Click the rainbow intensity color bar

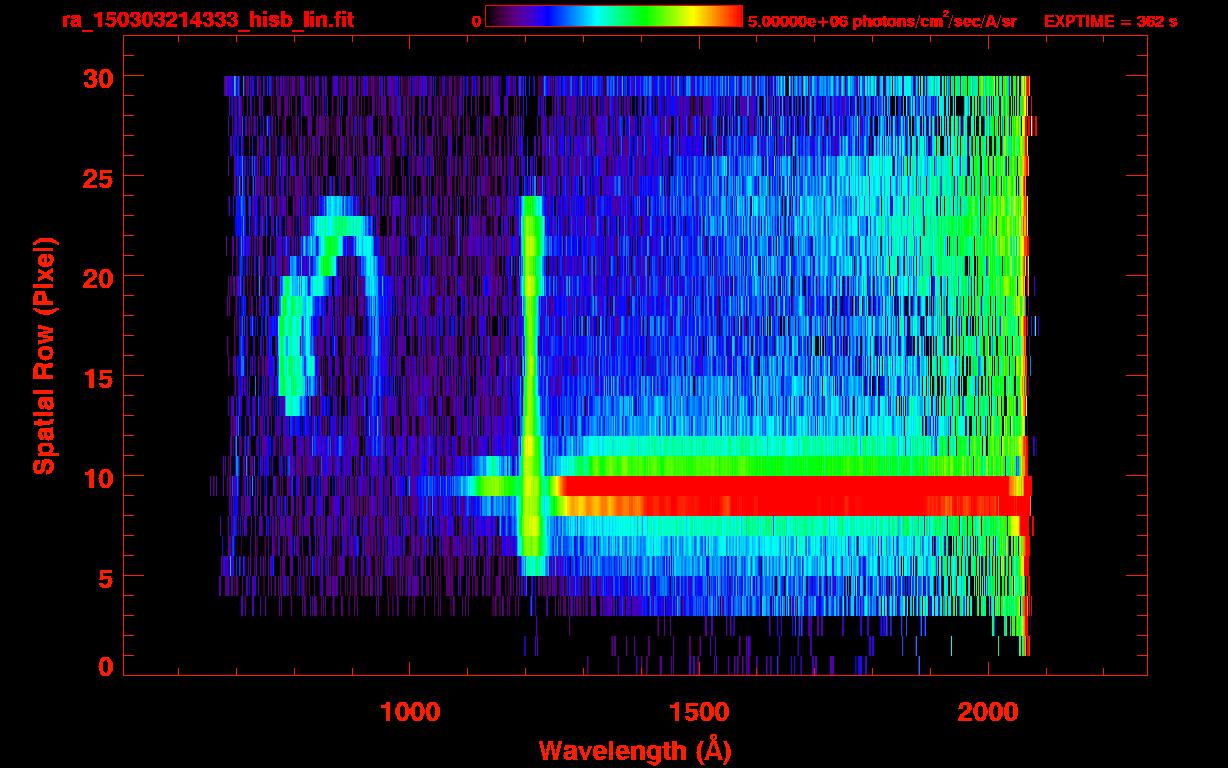point(614,17)
